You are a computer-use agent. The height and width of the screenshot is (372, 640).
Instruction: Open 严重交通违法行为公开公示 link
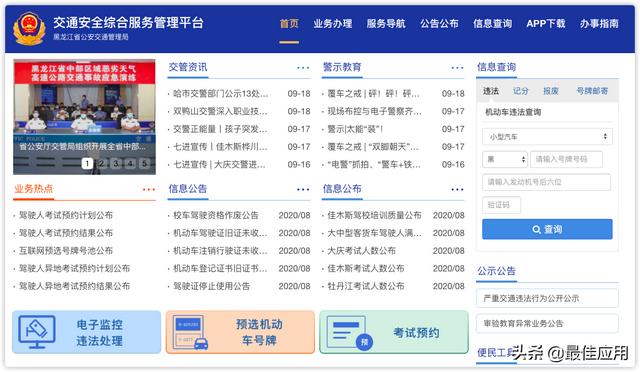[x=547, y=298]
